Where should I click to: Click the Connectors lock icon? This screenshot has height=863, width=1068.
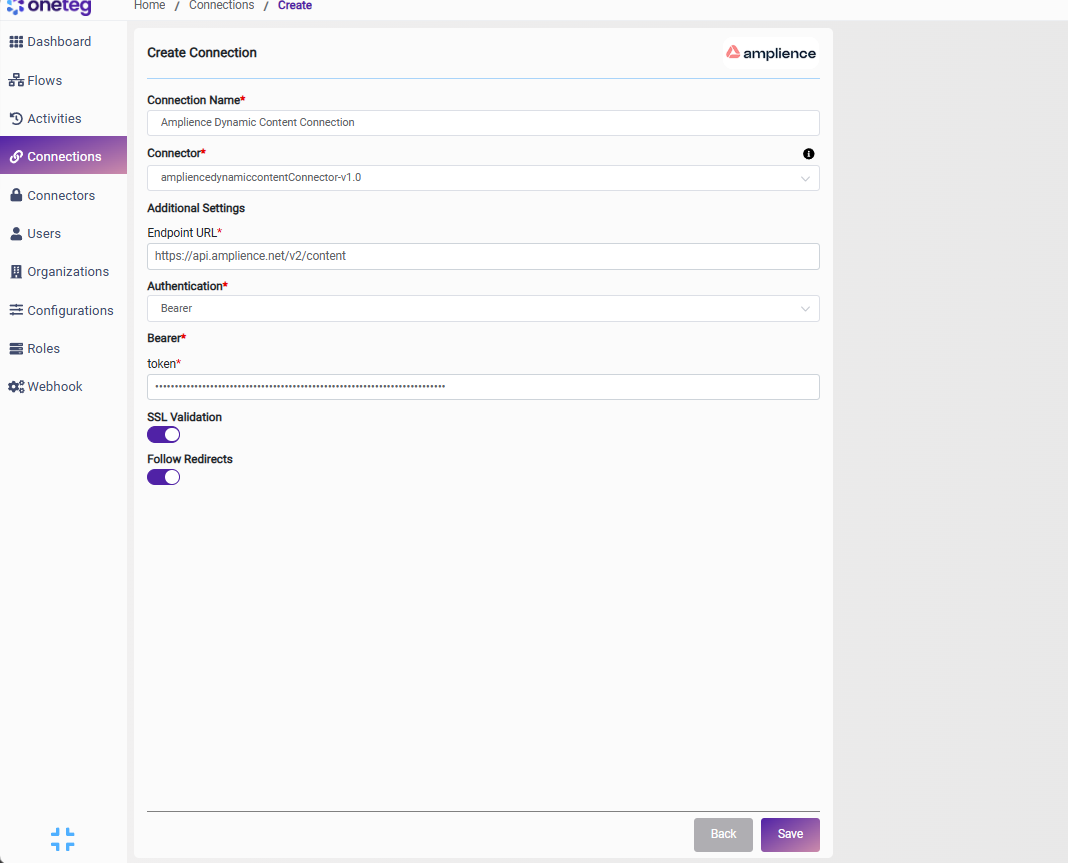pos(16,195)
